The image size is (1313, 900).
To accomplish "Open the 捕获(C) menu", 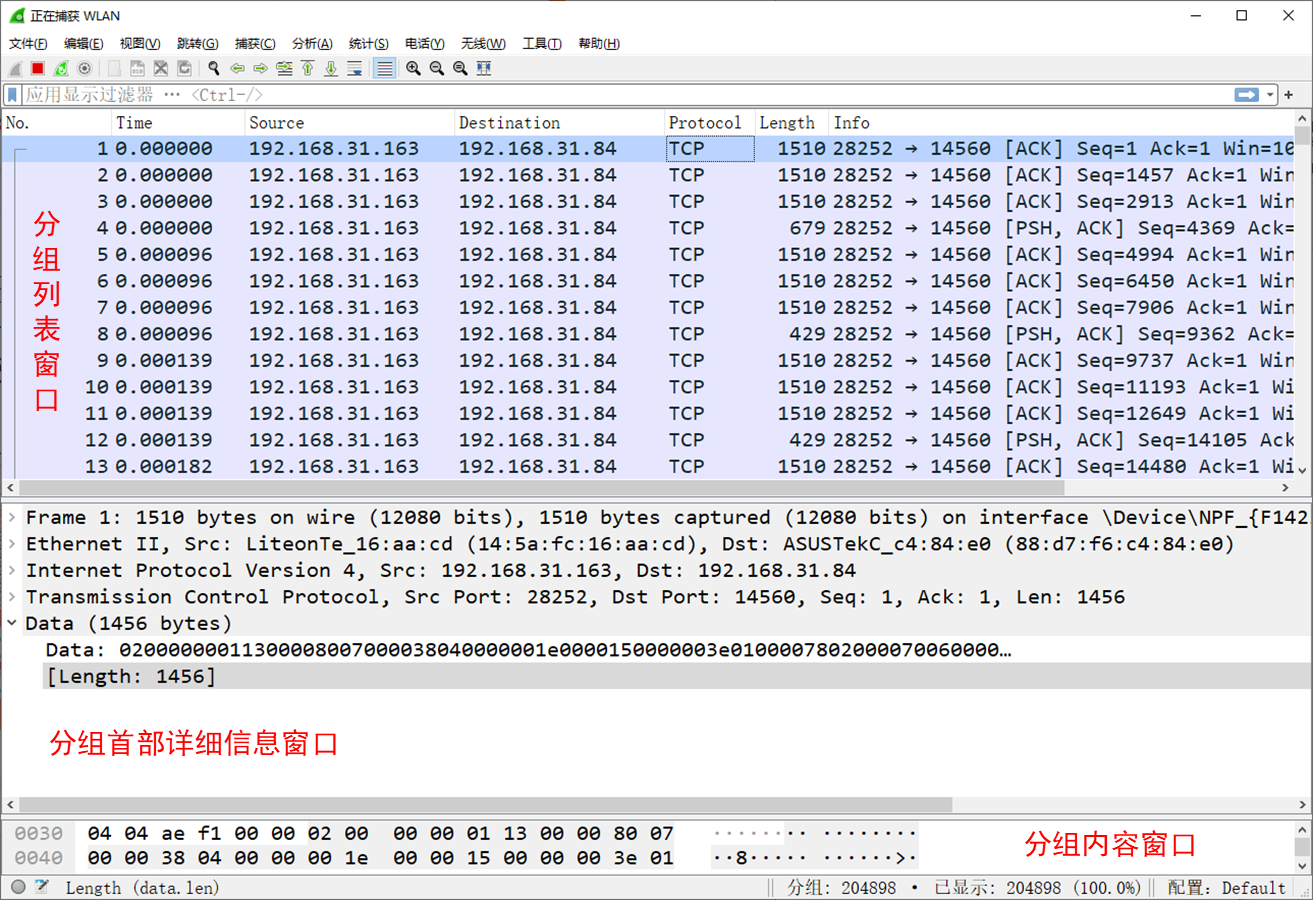I will click(255, 44).
